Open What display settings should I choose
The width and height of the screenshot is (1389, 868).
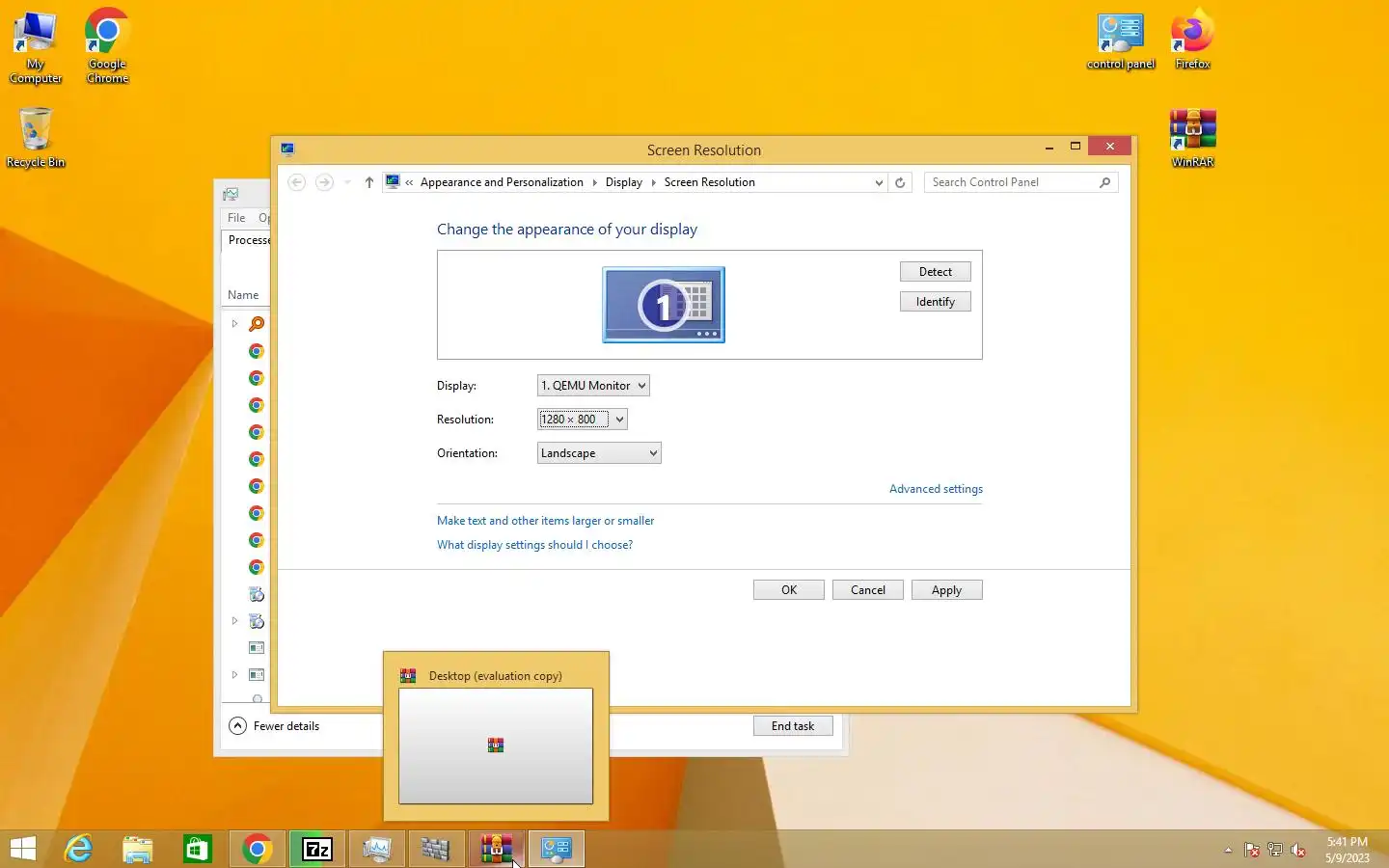tap(534, 545)
